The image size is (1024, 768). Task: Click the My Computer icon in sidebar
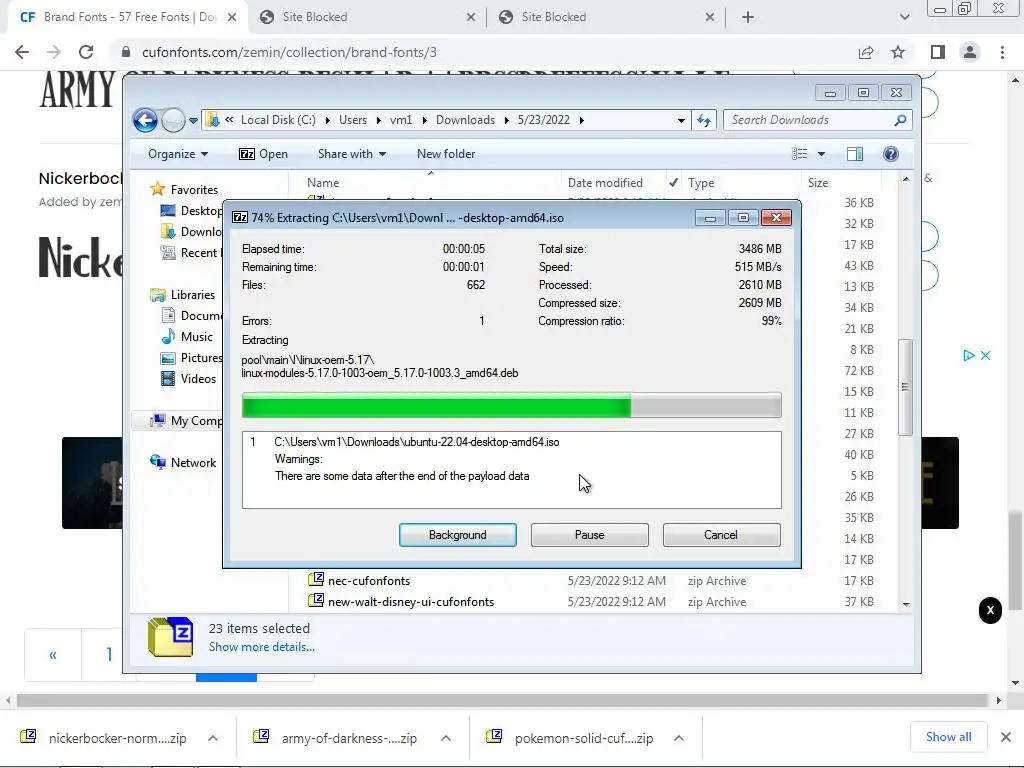point(157,420)
